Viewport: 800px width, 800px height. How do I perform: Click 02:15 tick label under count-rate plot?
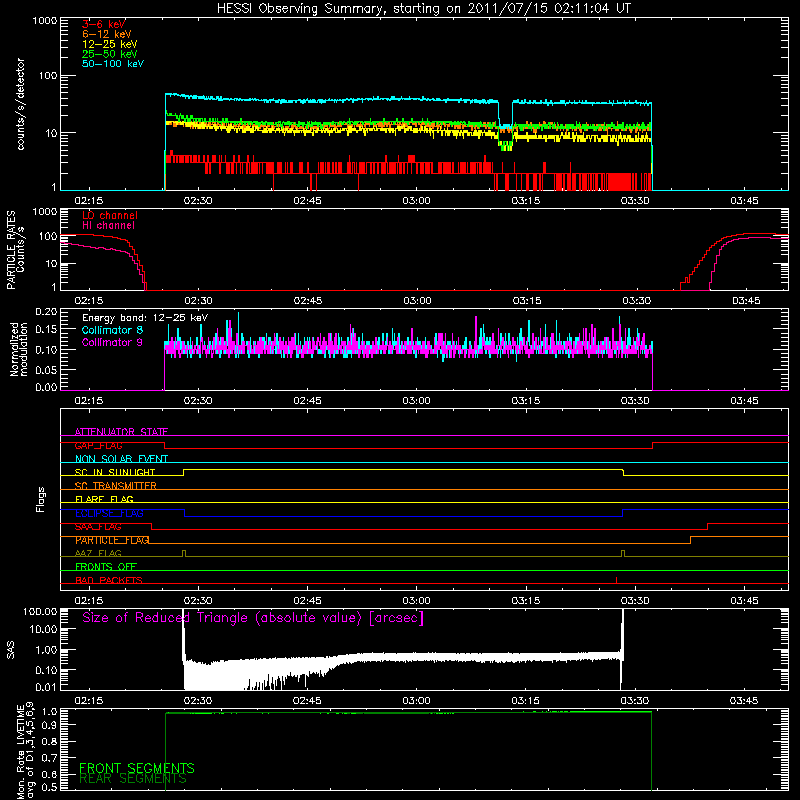89,201
